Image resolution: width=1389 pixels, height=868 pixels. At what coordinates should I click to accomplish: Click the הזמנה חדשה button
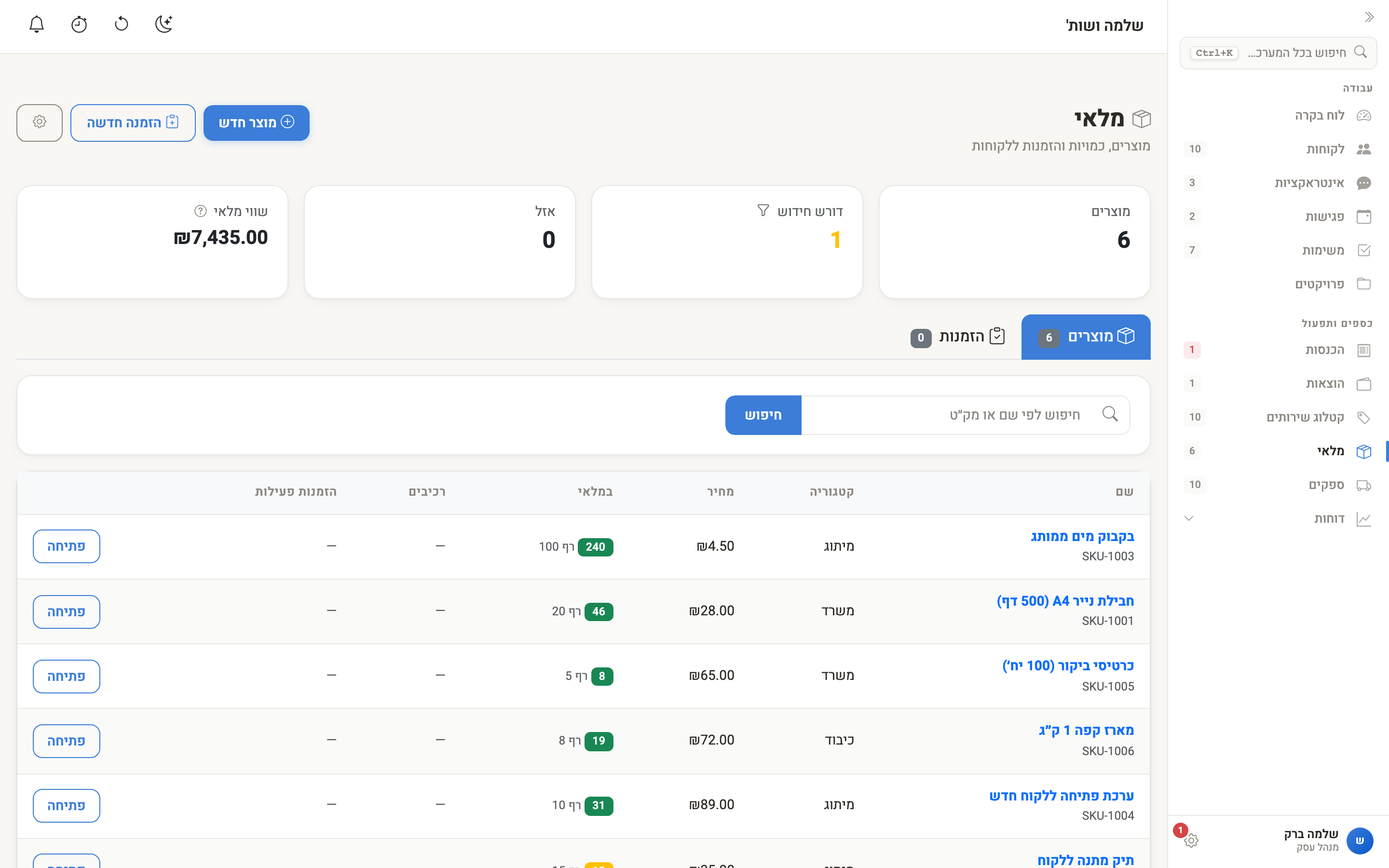[x=133, y=122]
